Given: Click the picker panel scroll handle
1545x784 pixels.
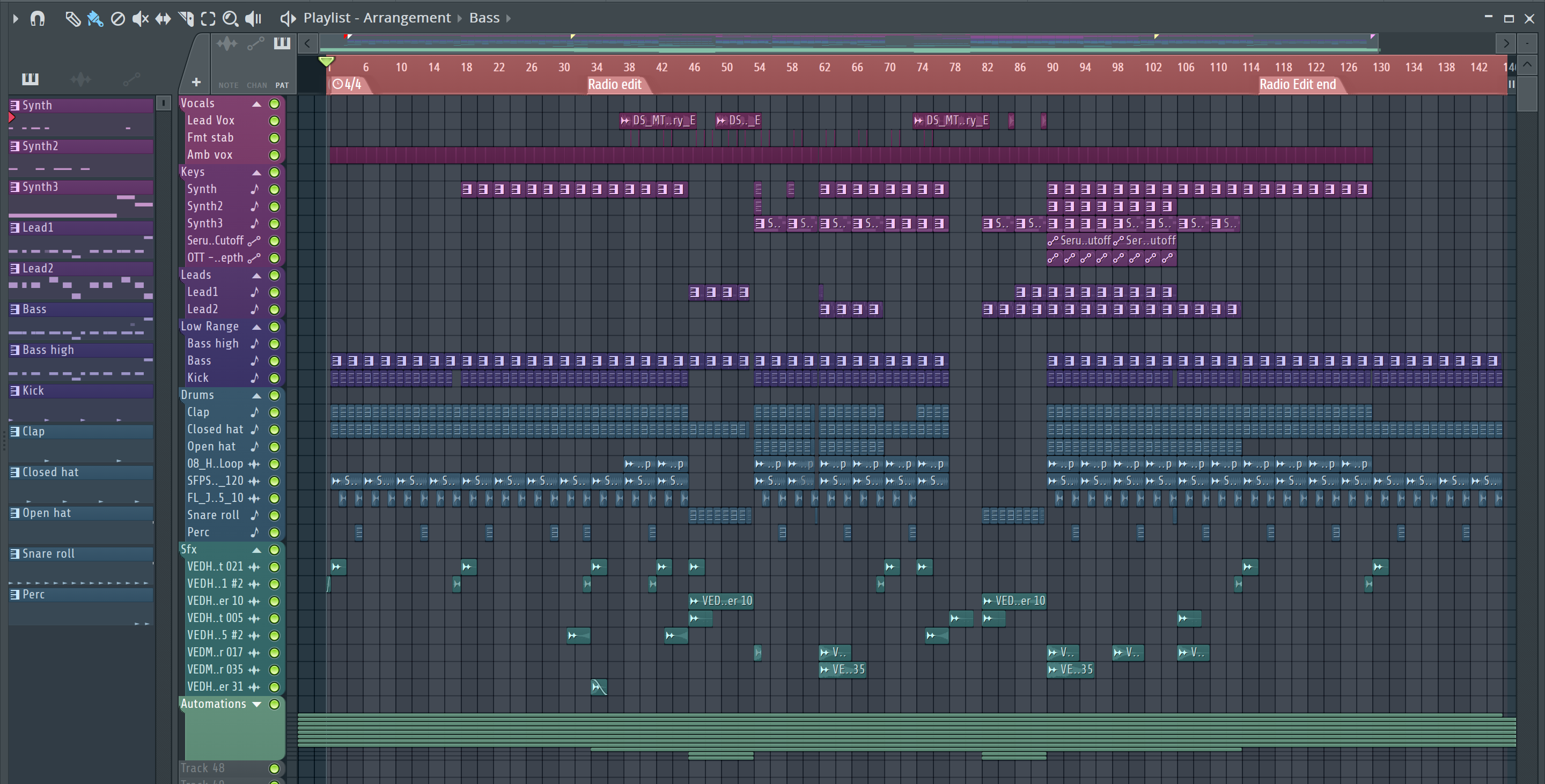Looking at the screenshot, I should pos(163,103).
